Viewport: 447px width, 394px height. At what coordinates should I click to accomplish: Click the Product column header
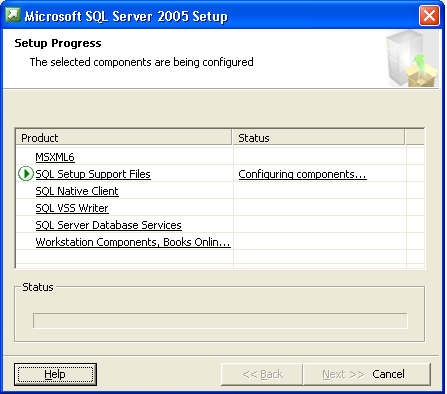[x=124, y=138]
